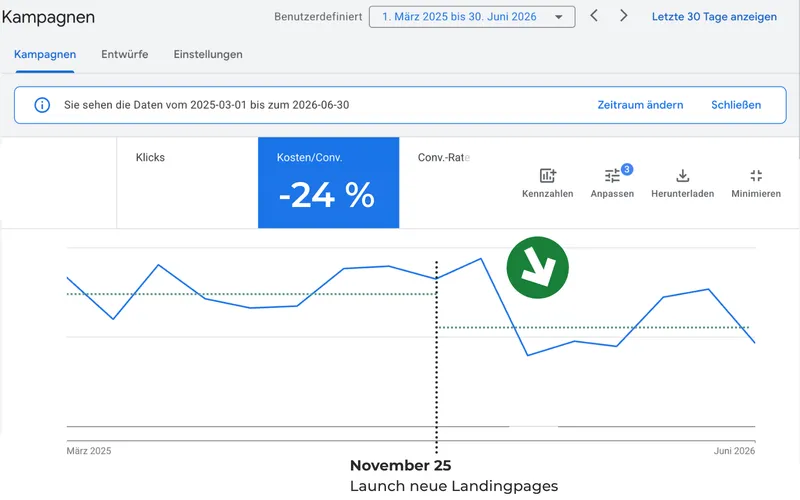Select the Klicks metric card
This screenshot has height=500, width=800.
(187, 183)
